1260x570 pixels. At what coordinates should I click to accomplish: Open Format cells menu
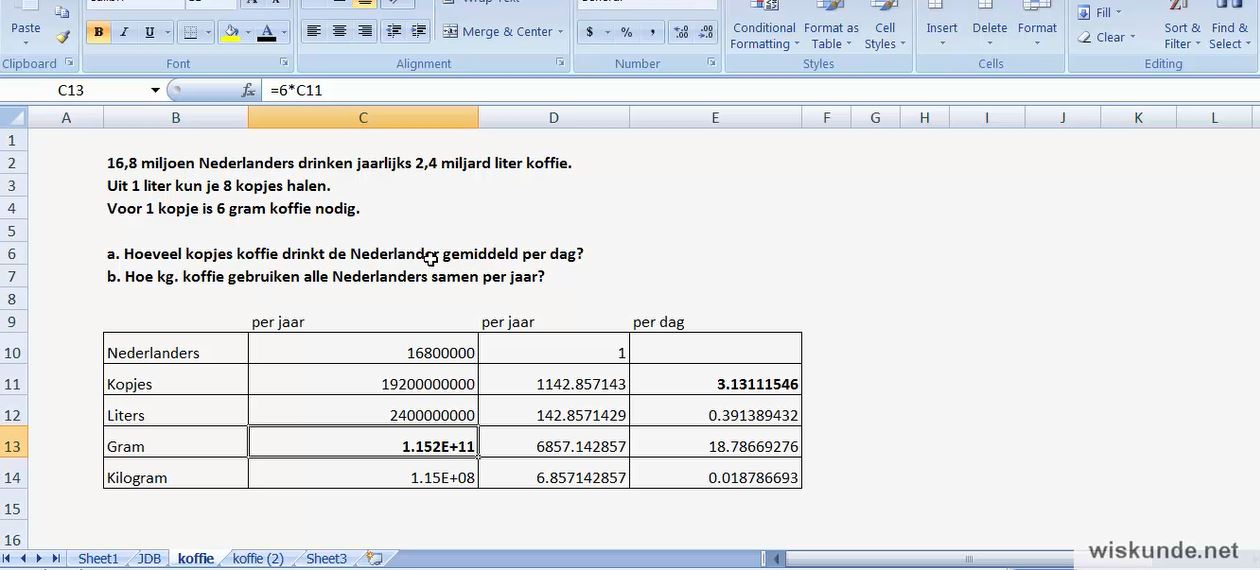pos(1037,27)
